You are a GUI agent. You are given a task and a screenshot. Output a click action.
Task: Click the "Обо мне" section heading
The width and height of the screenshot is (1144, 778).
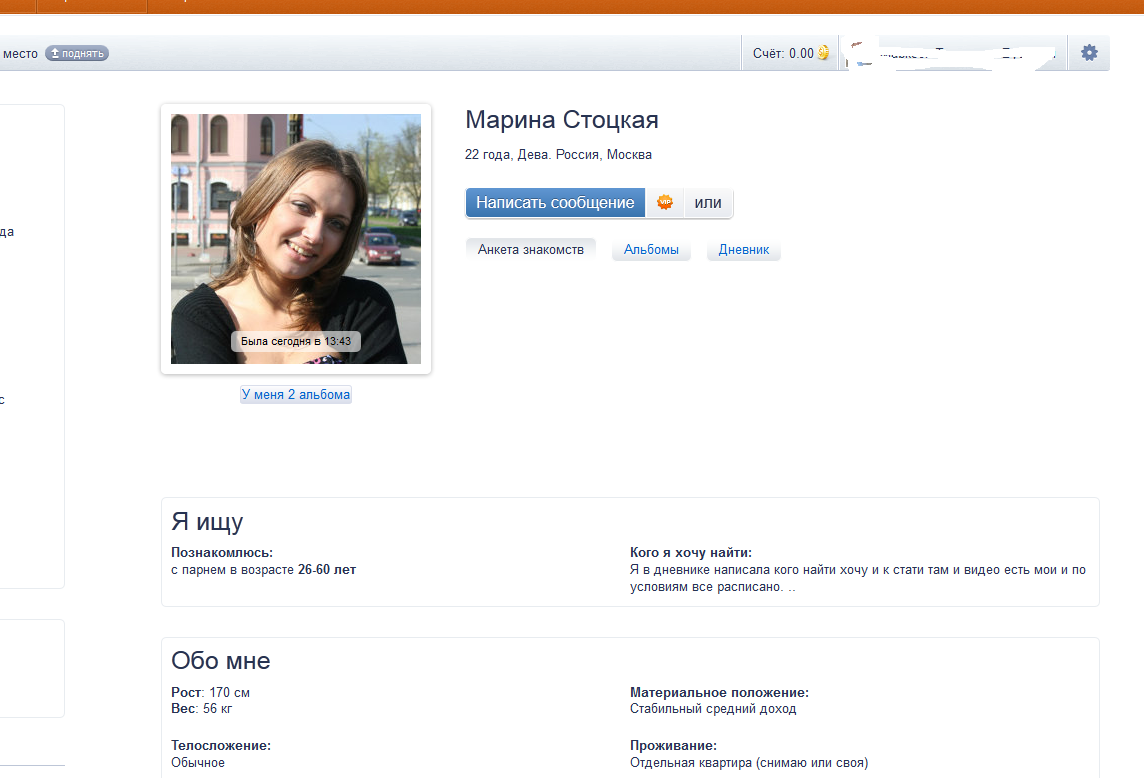click(x=221, y=661)
